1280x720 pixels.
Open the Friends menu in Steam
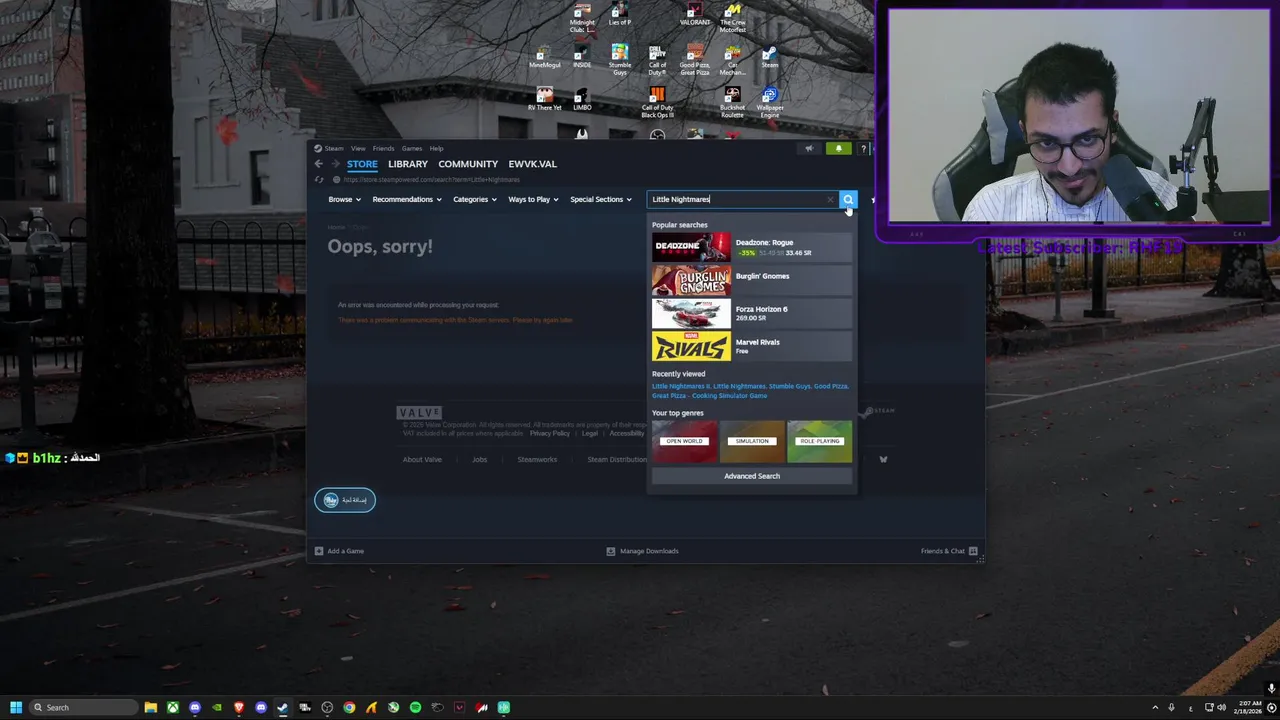point(384,149)
